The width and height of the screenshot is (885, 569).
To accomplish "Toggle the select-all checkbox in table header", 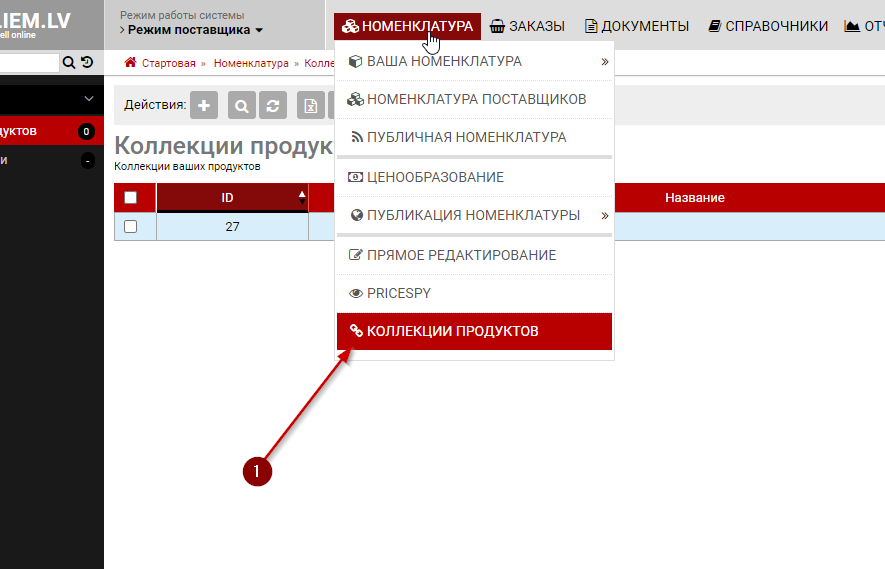I will pos(130,198).
